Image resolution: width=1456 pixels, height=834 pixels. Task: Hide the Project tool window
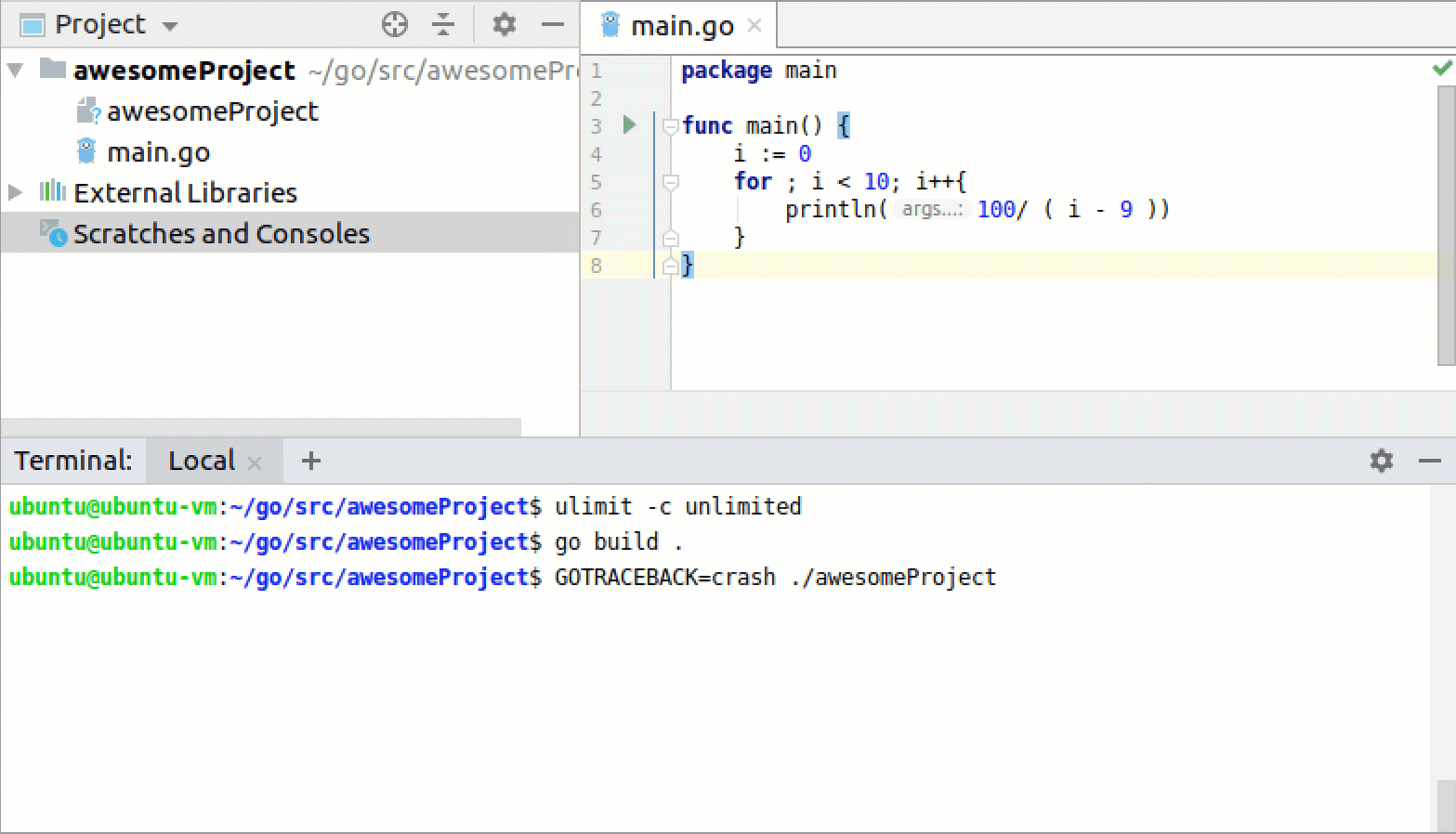(552, 25)
